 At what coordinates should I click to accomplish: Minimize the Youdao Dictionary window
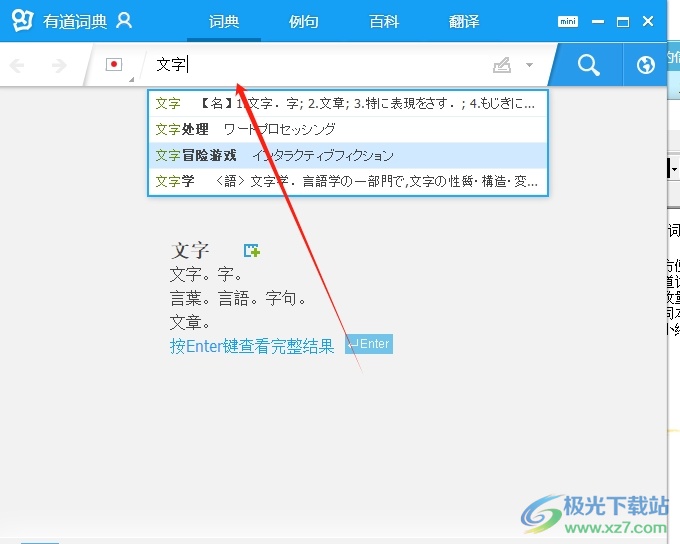(598, 21)
